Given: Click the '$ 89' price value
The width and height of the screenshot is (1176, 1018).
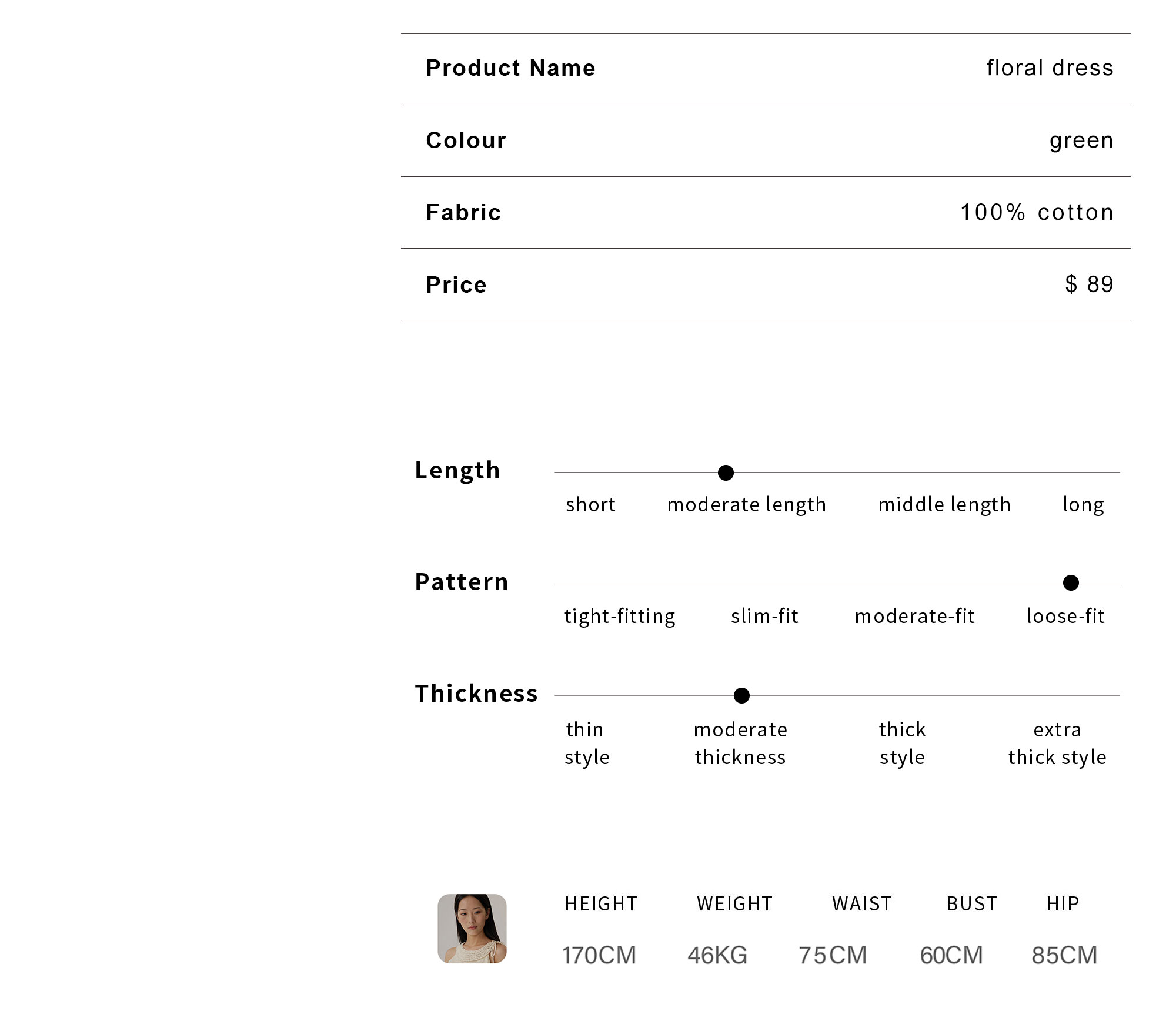Looking at the screenshot, I should (1090, 284).
